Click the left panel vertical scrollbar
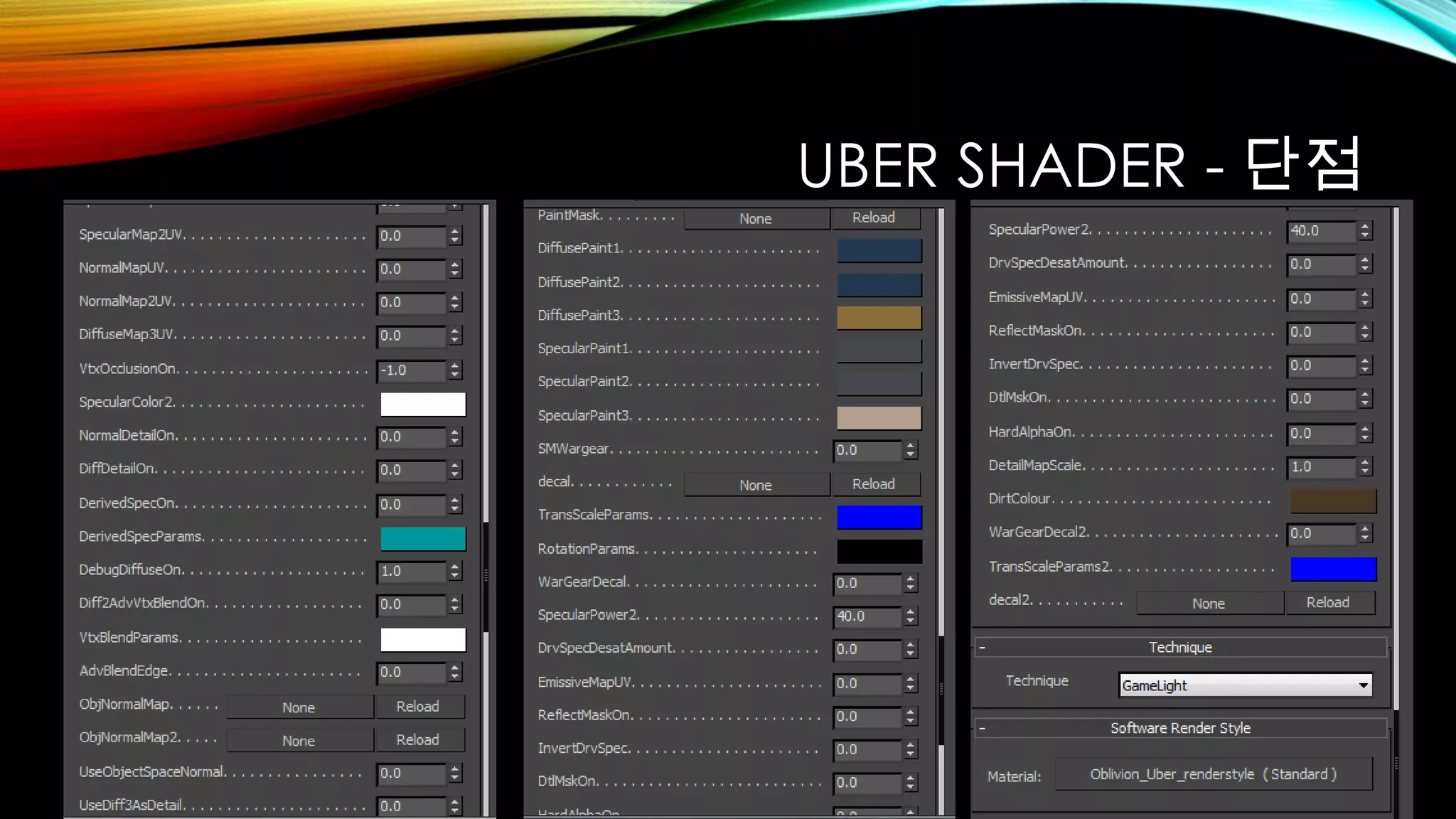 pyautogui.click(x=486, y=510)
